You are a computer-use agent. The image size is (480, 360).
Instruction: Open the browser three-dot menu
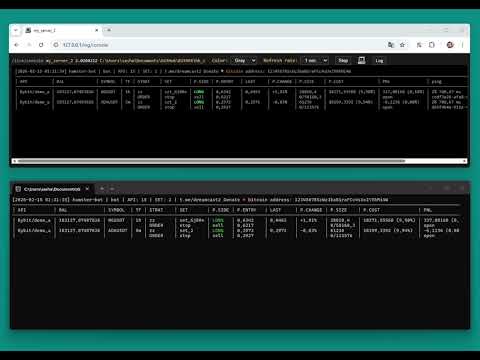463,45
